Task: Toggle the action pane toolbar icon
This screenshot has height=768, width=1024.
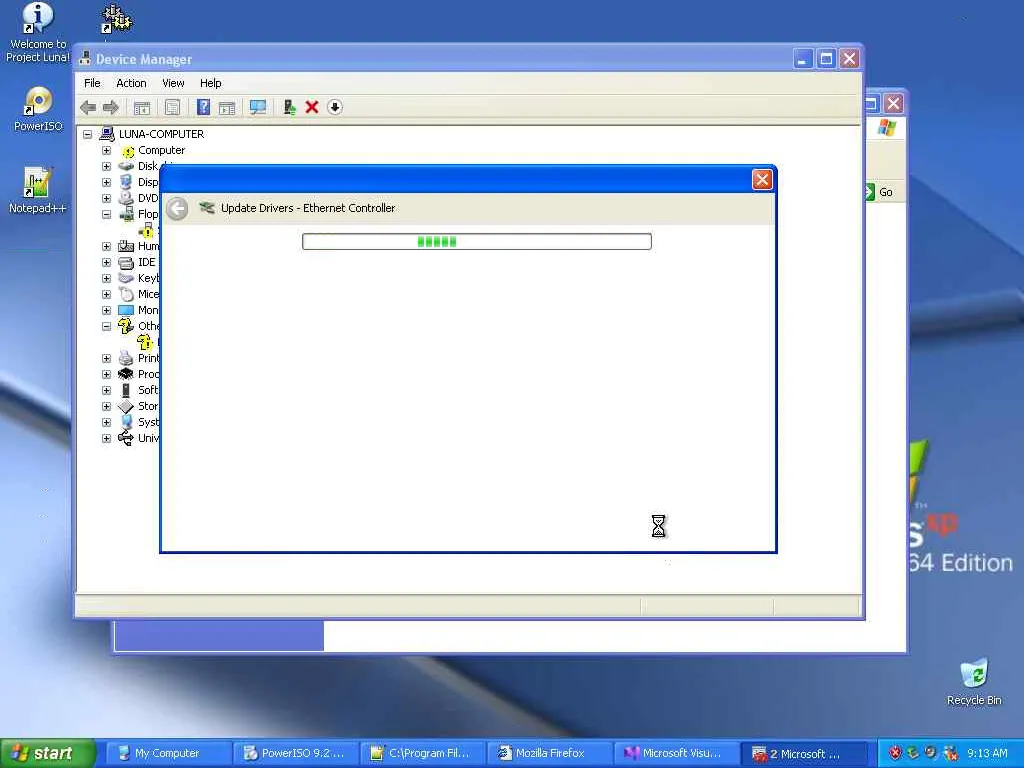Action: 227,108
